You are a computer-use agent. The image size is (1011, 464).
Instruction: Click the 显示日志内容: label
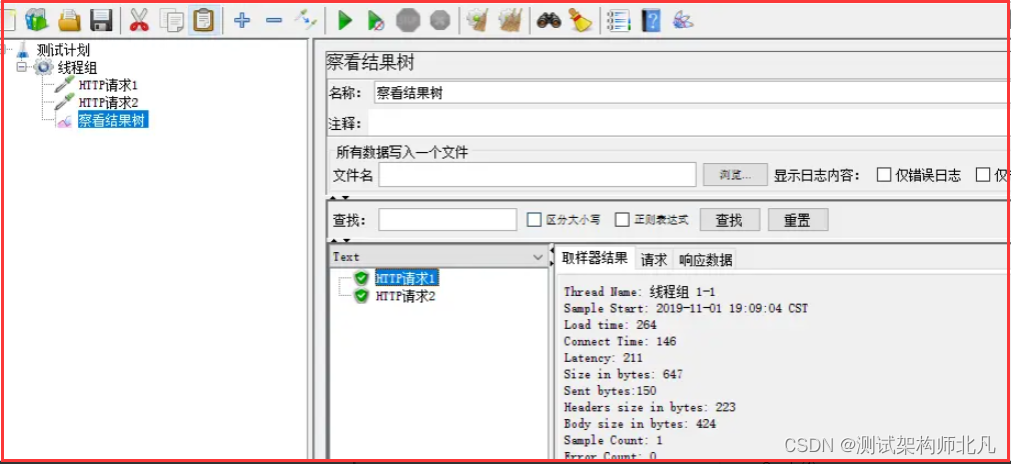[x=816, y=175]
